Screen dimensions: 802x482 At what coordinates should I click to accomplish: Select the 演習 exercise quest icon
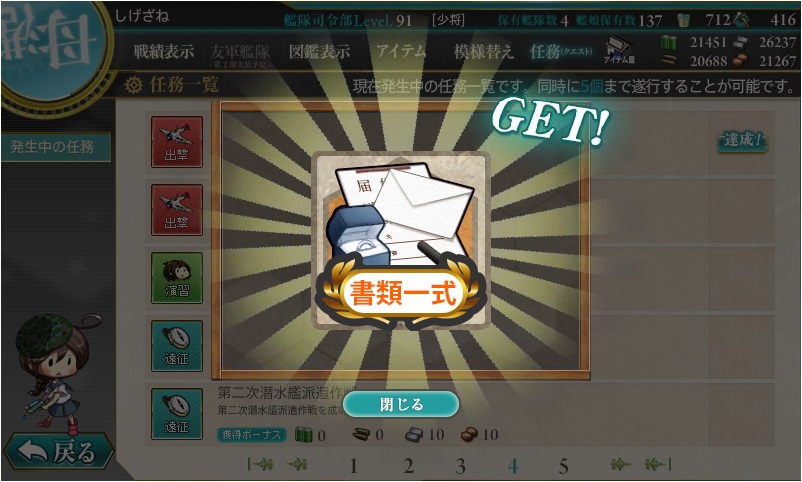tap(176, 278)
